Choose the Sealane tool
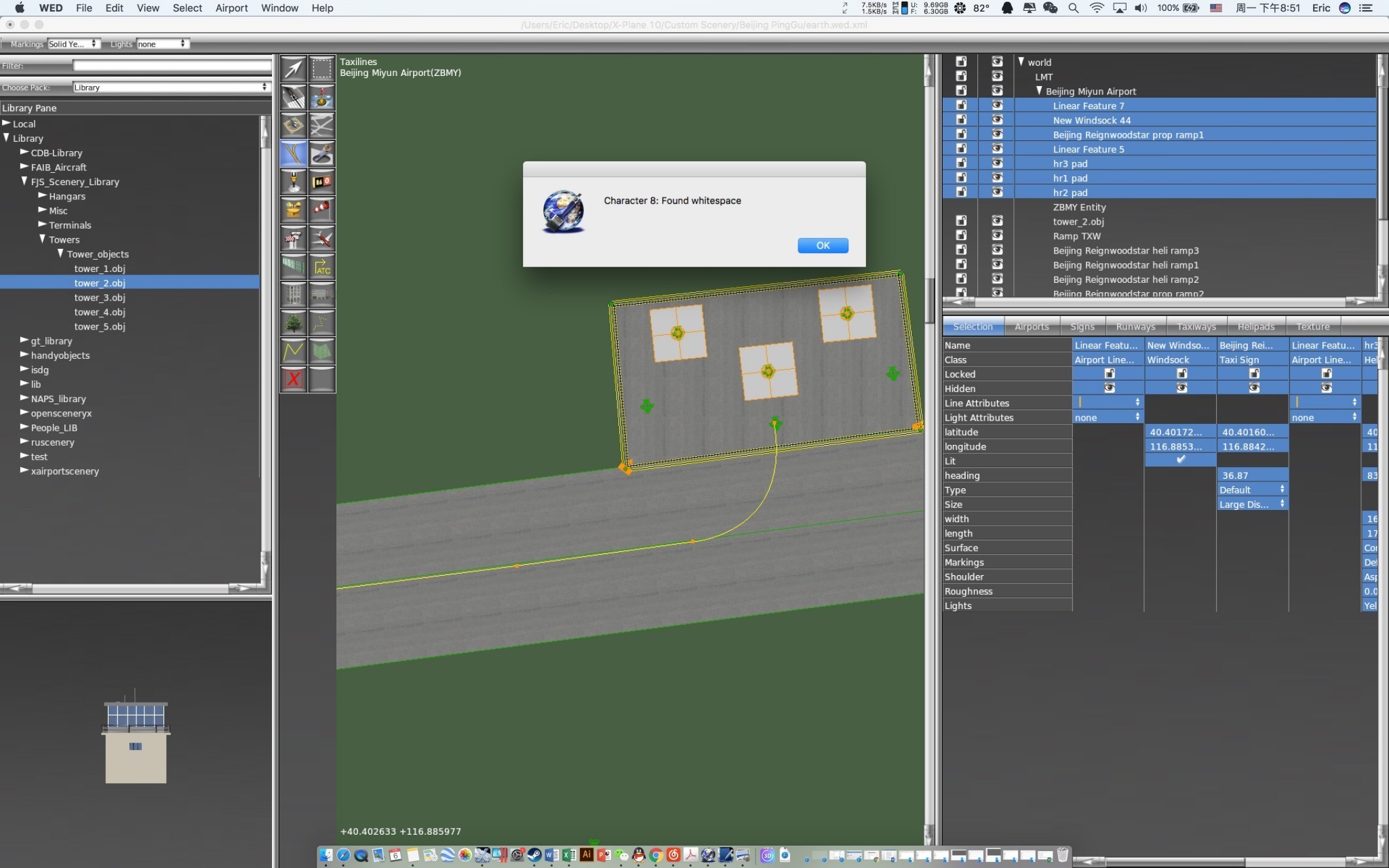 pos(321,97)
